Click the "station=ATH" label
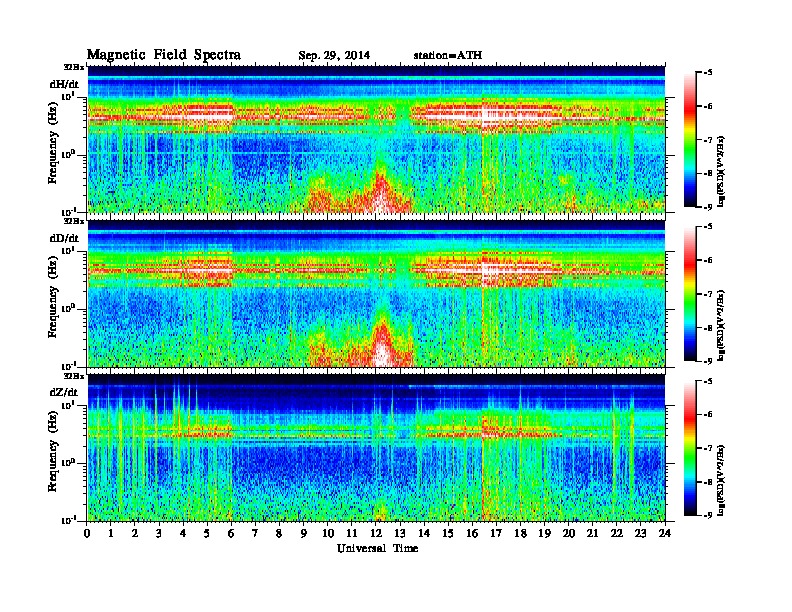This screenshot has height=612, width=792. pyautogui.click(x=448, y=55)
